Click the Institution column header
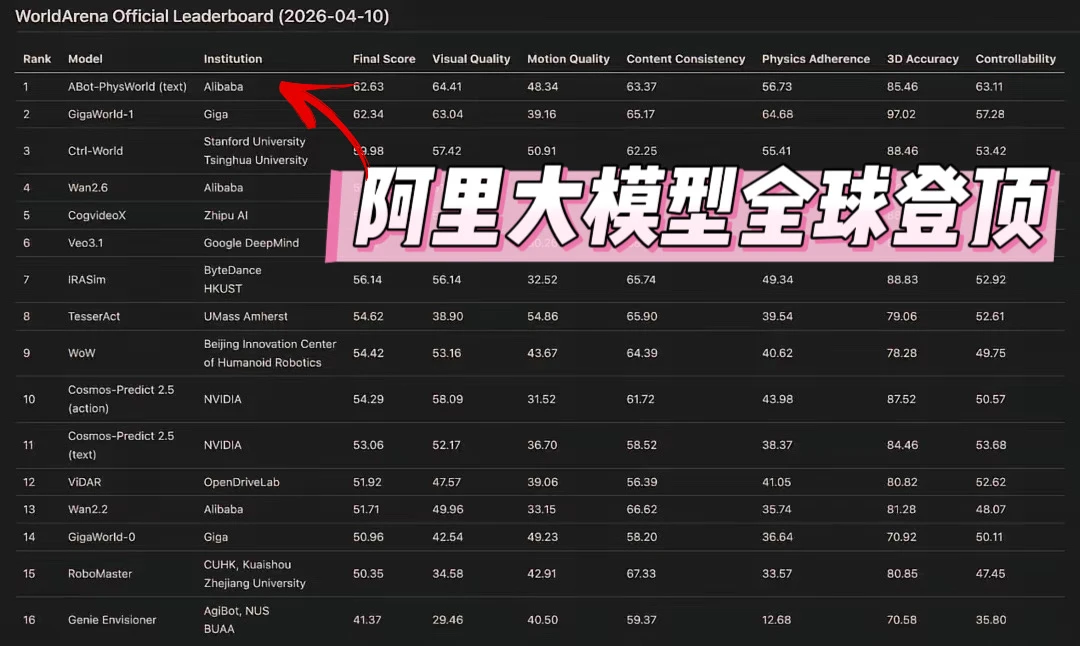1080x646 pixels. click(233, 59)
